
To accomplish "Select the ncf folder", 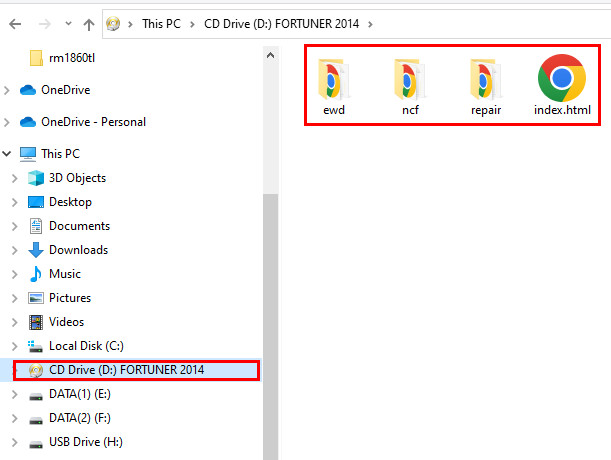I will pyautogui.click(x=410, y=87).
